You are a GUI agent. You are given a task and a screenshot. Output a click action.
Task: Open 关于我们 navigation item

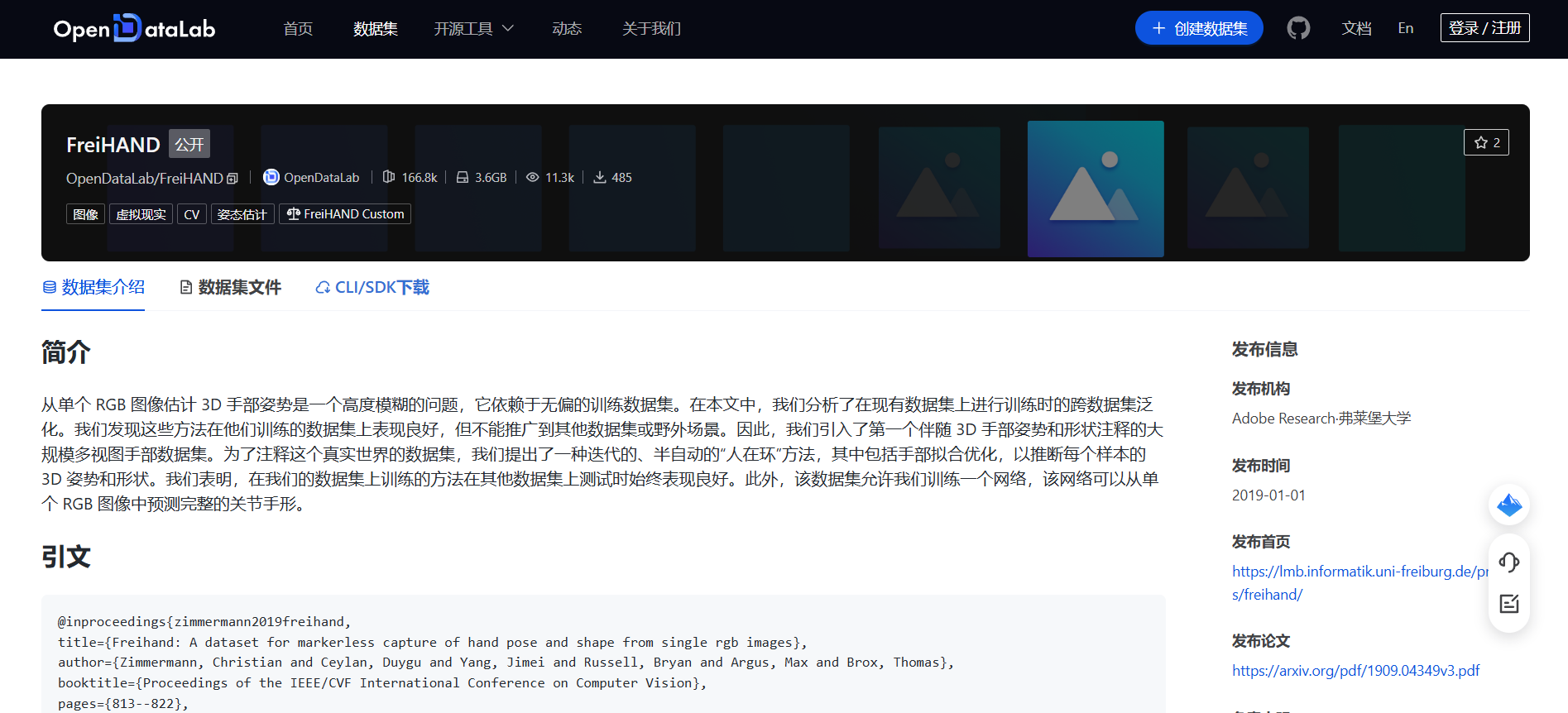pos(651,29)
